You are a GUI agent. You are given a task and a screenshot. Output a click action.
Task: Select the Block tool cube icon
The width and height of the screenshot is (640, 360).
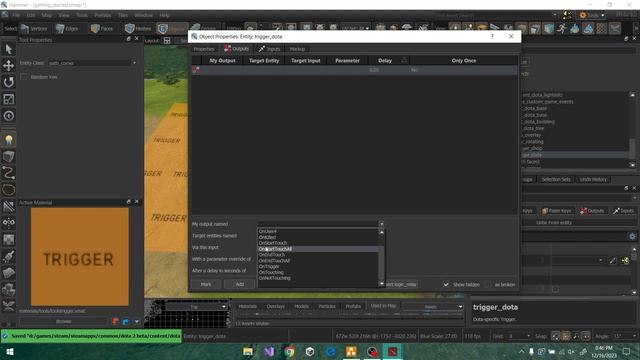pos(9,156)
